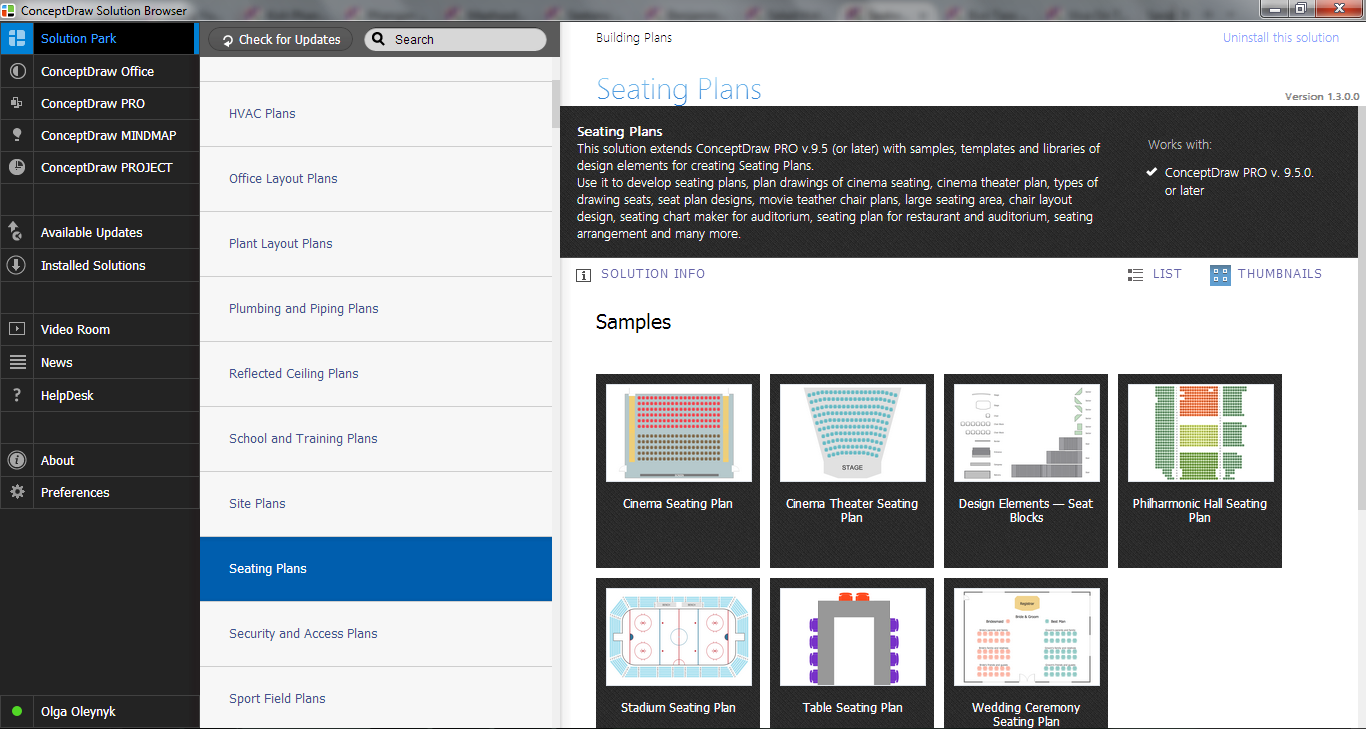Click the large Seating Plans title
1366x729 pixels.
pyautogui.click(x=679, y=89)
